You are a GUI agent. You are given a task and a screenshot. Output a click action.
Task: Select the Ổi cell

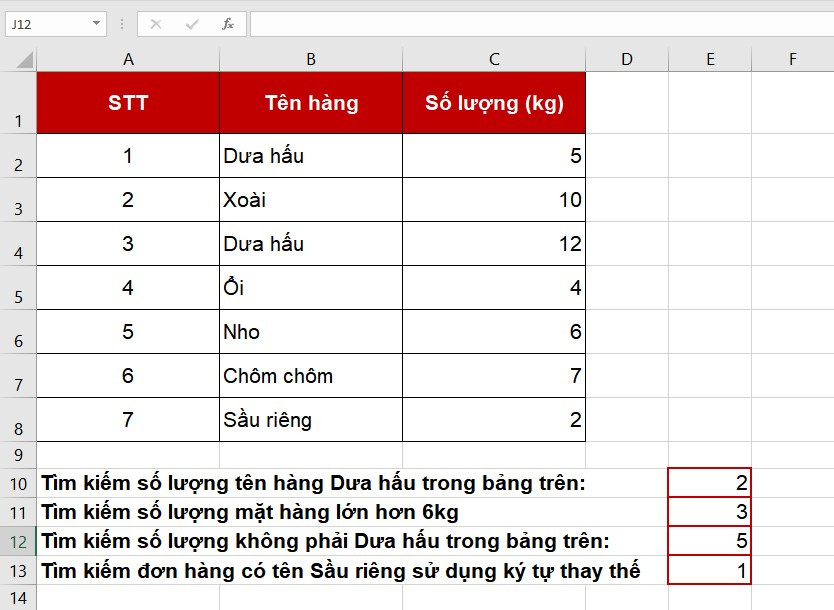pos(311,288)
